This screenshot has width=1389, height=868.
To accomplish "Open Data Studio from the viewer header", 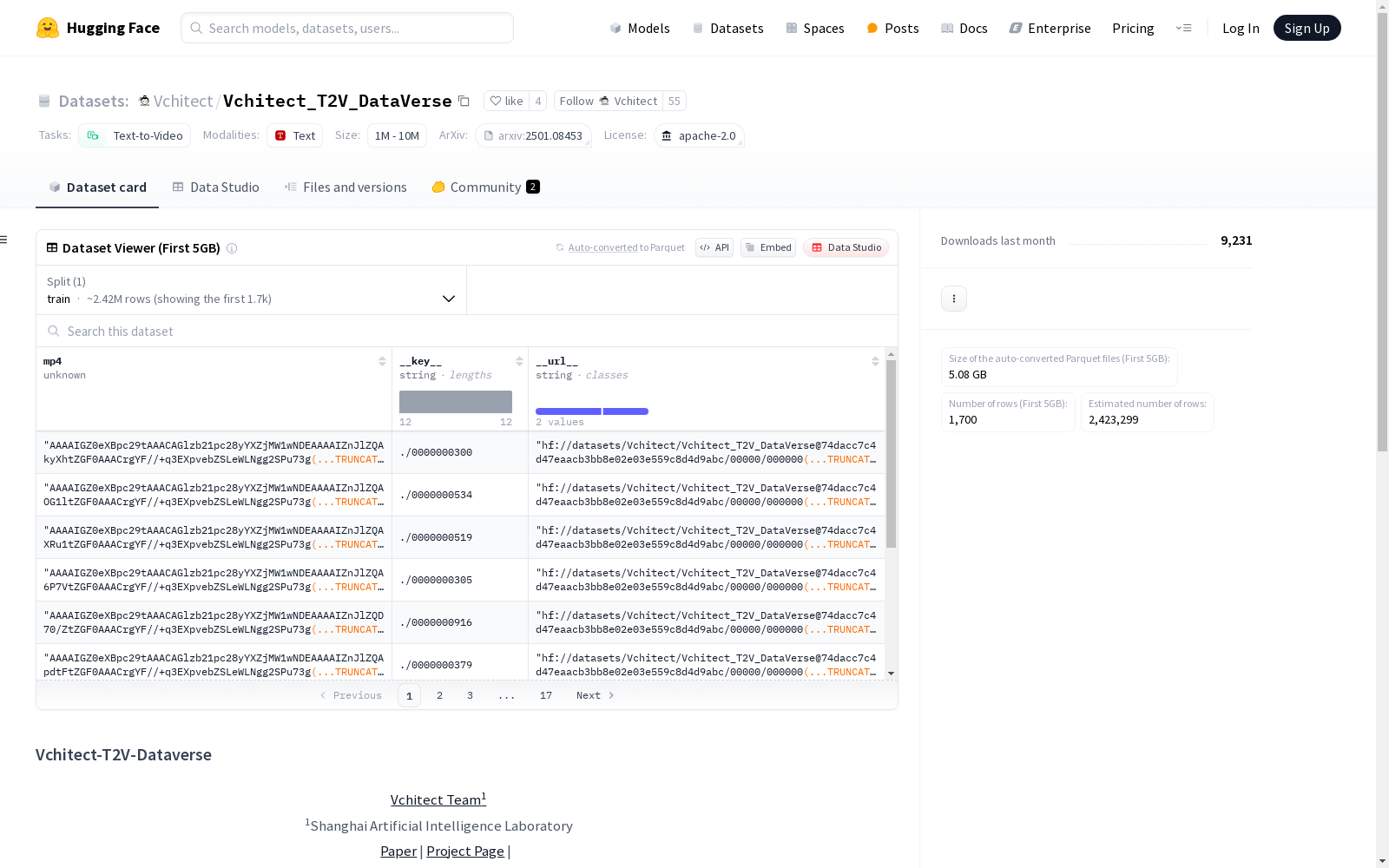I will point(846,247).
